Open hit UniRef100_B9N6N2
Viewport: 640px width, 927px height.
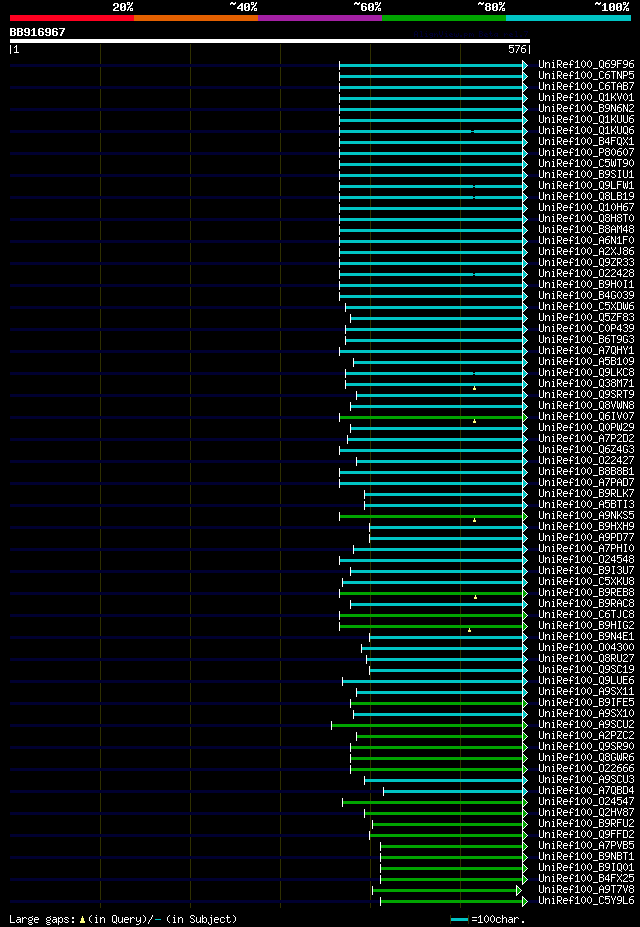pyautogui.click(x=586, y=109)
